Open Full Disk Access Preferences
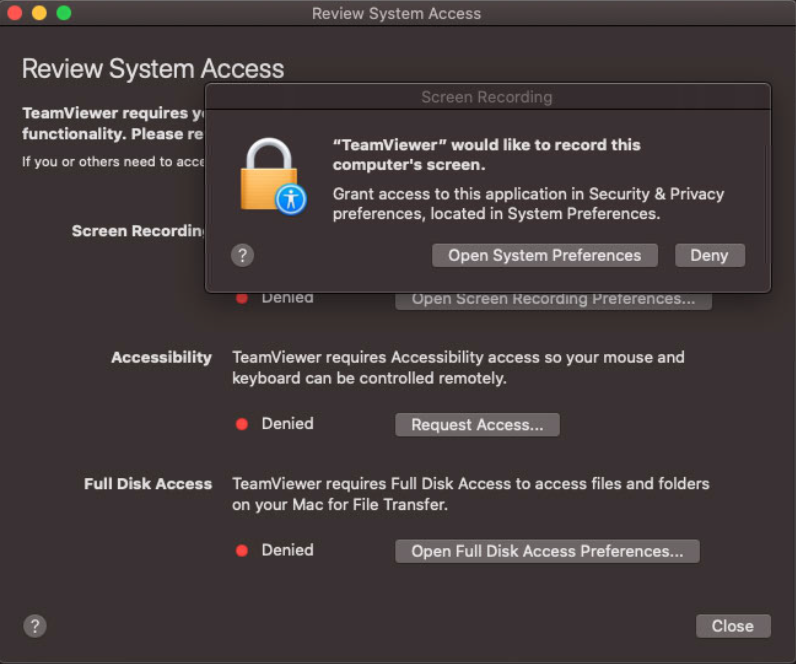The width and height of the screenshot is (796, 664). point(547,551)
